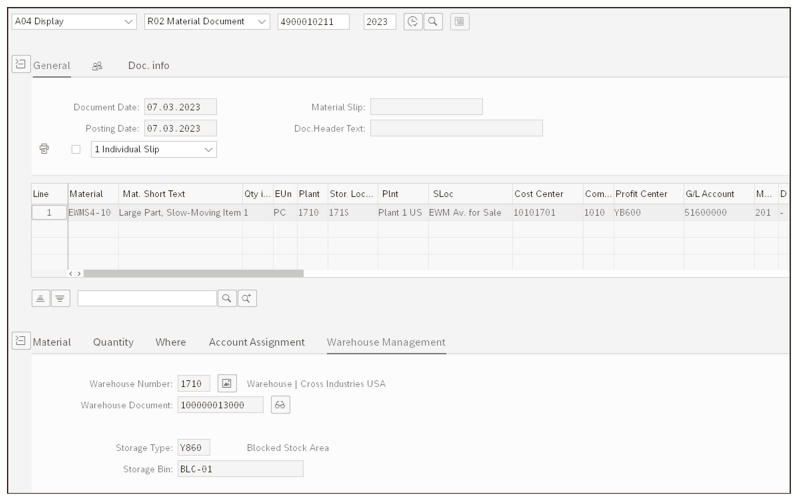Open the partner people icon tab
The image size is (798, 502).
pos(97,66)
